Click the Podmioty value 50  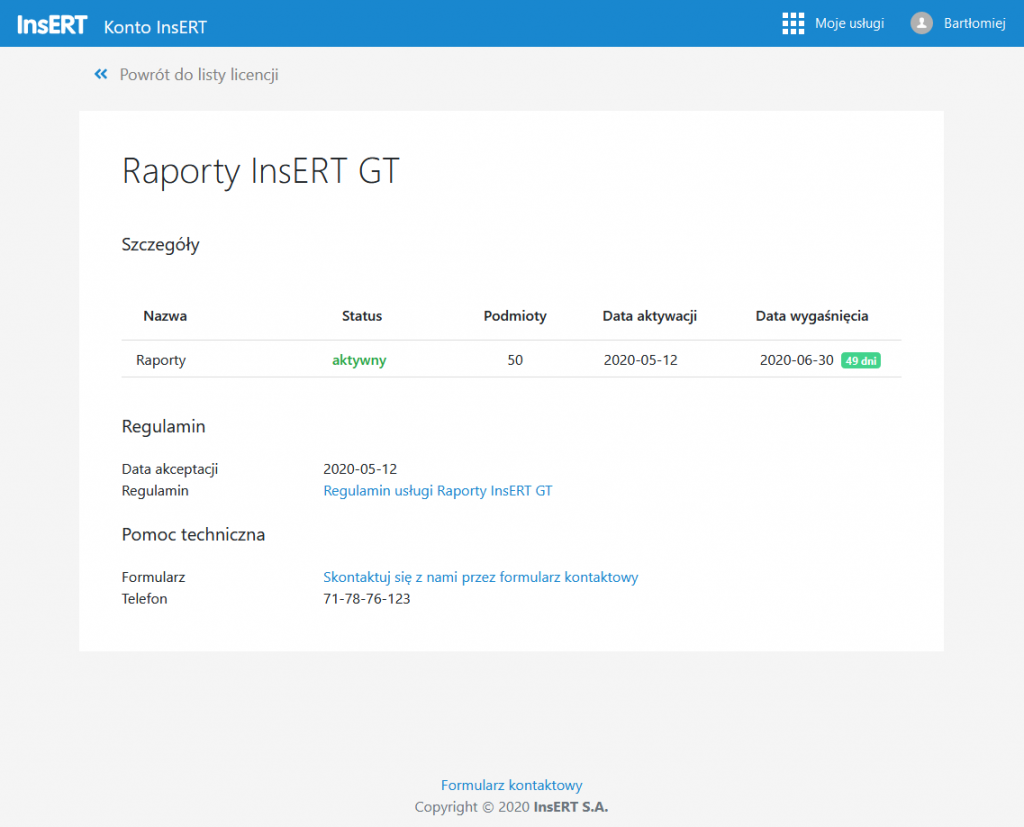pos(515,360)
